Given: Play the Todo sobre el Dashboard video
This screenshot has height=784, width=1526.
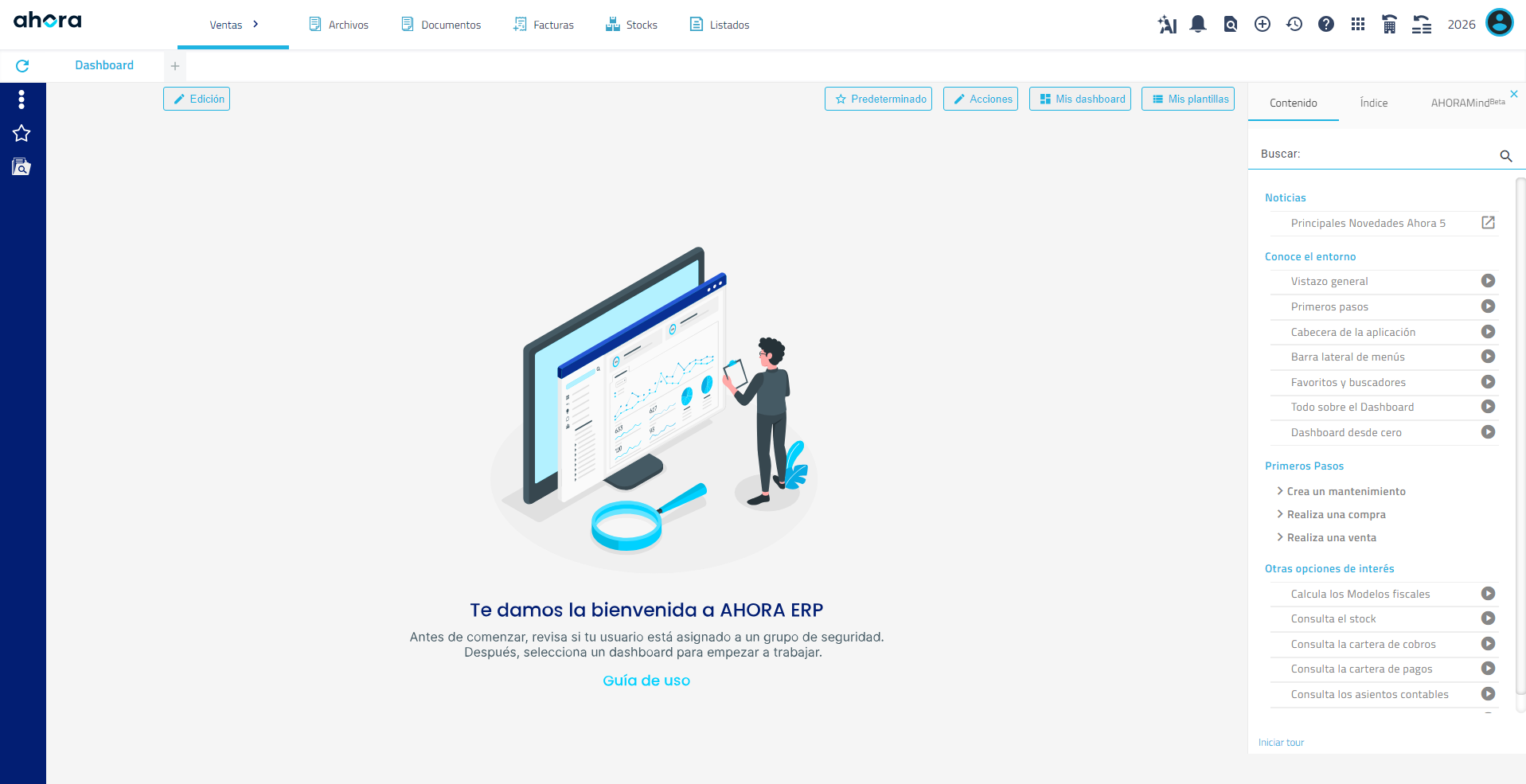Looking at the screenshot, I should [x=1488, y=407].
